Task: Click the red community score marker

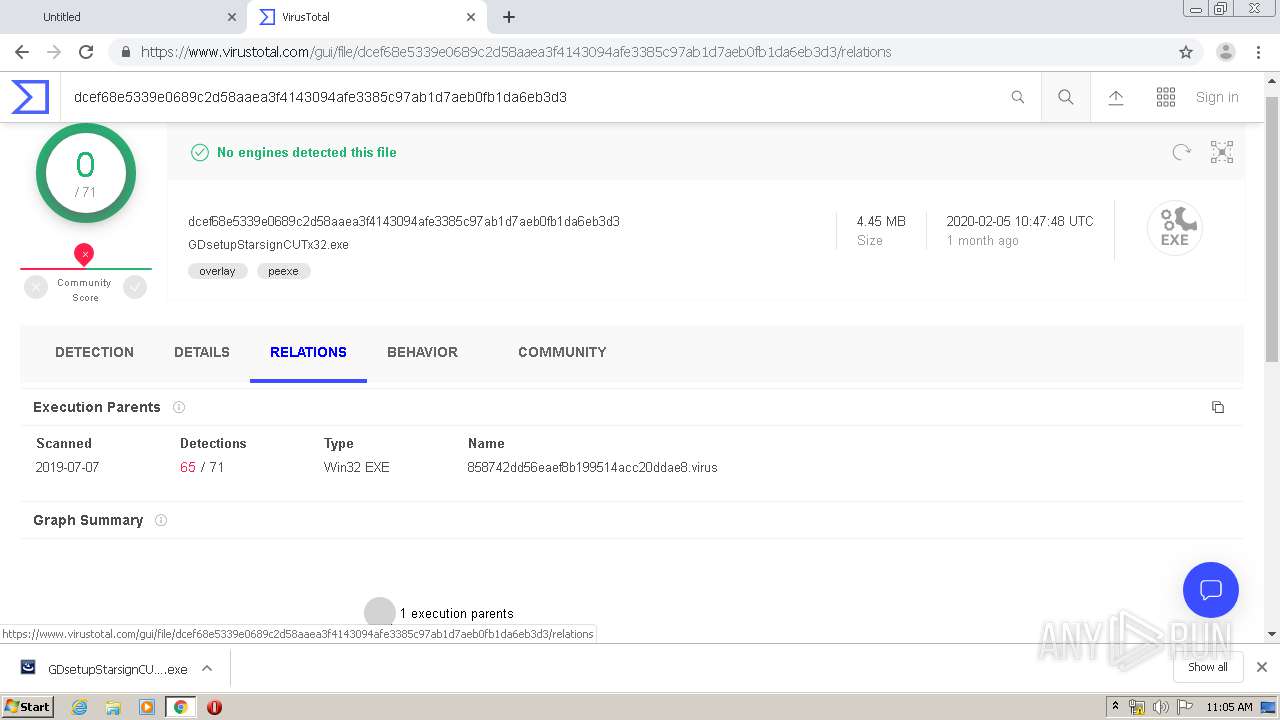Action: click(x=85, y=255)
